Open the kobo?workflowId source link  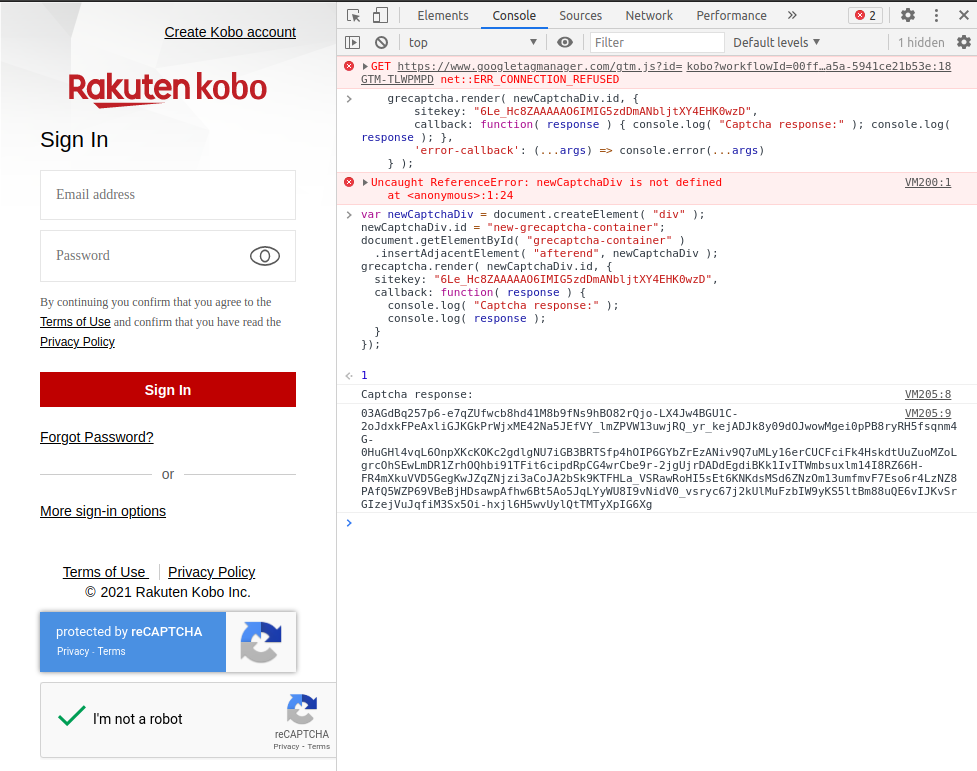[x=819, y=66]
